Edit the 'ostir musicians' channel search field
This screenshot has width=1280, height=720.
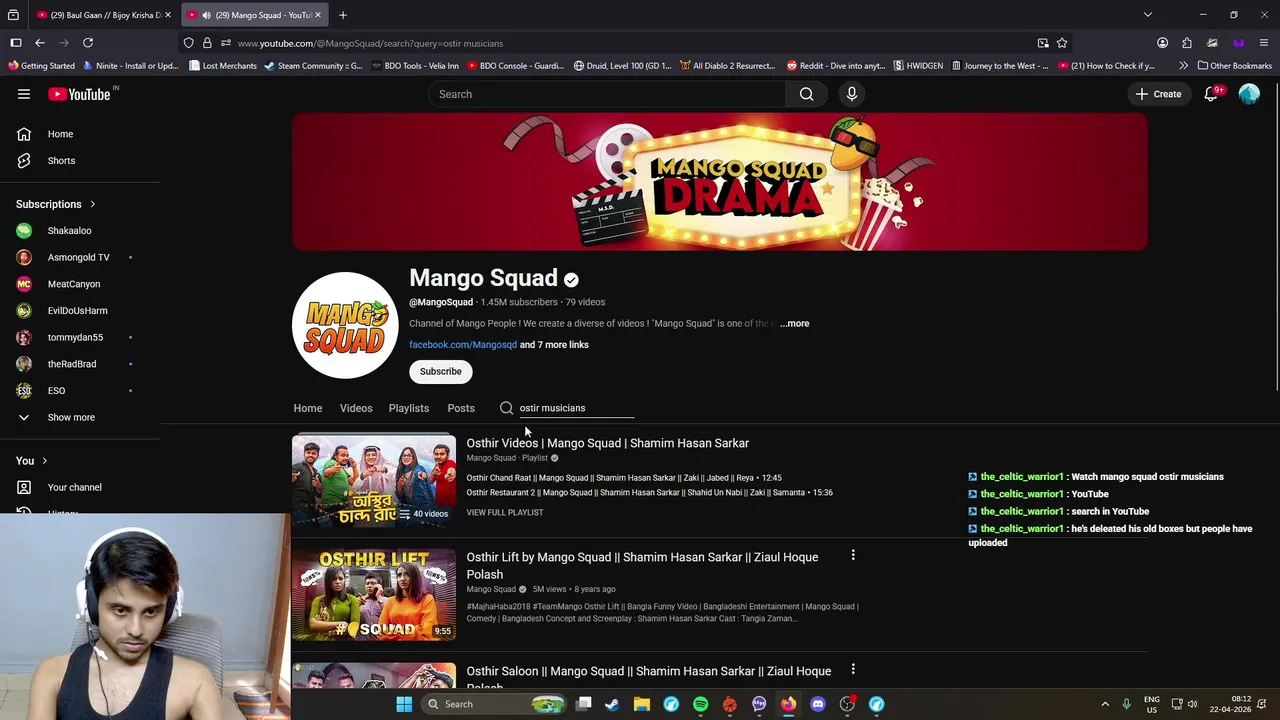tap(576, 408)
